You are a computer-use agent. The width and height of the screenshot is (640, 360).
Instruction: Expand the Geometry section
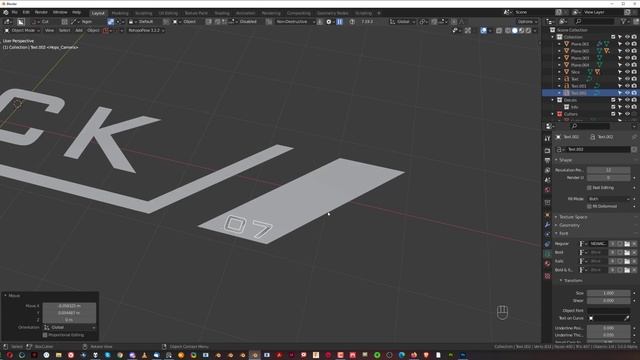click(569, 225)
